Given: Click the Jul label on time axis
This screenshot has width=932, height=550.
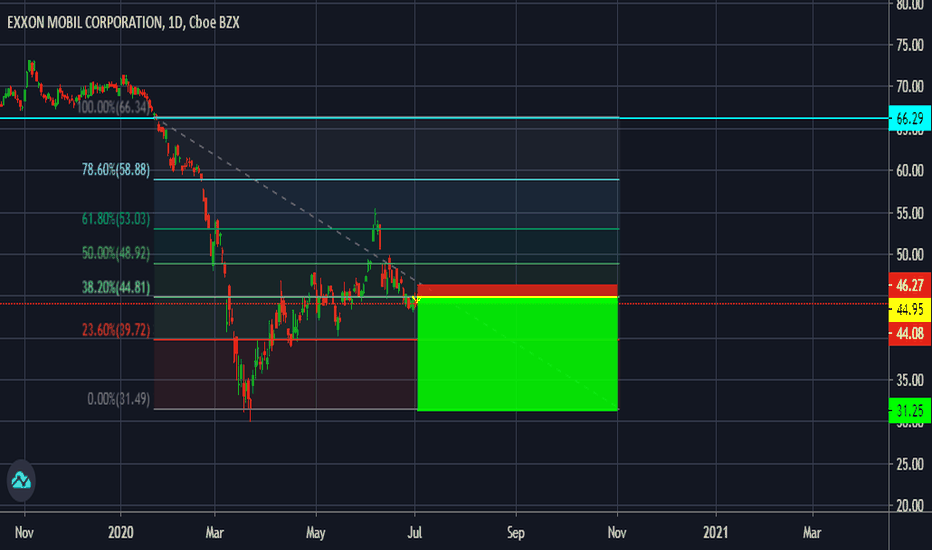Looking at the screenshot, I should 415,532.
